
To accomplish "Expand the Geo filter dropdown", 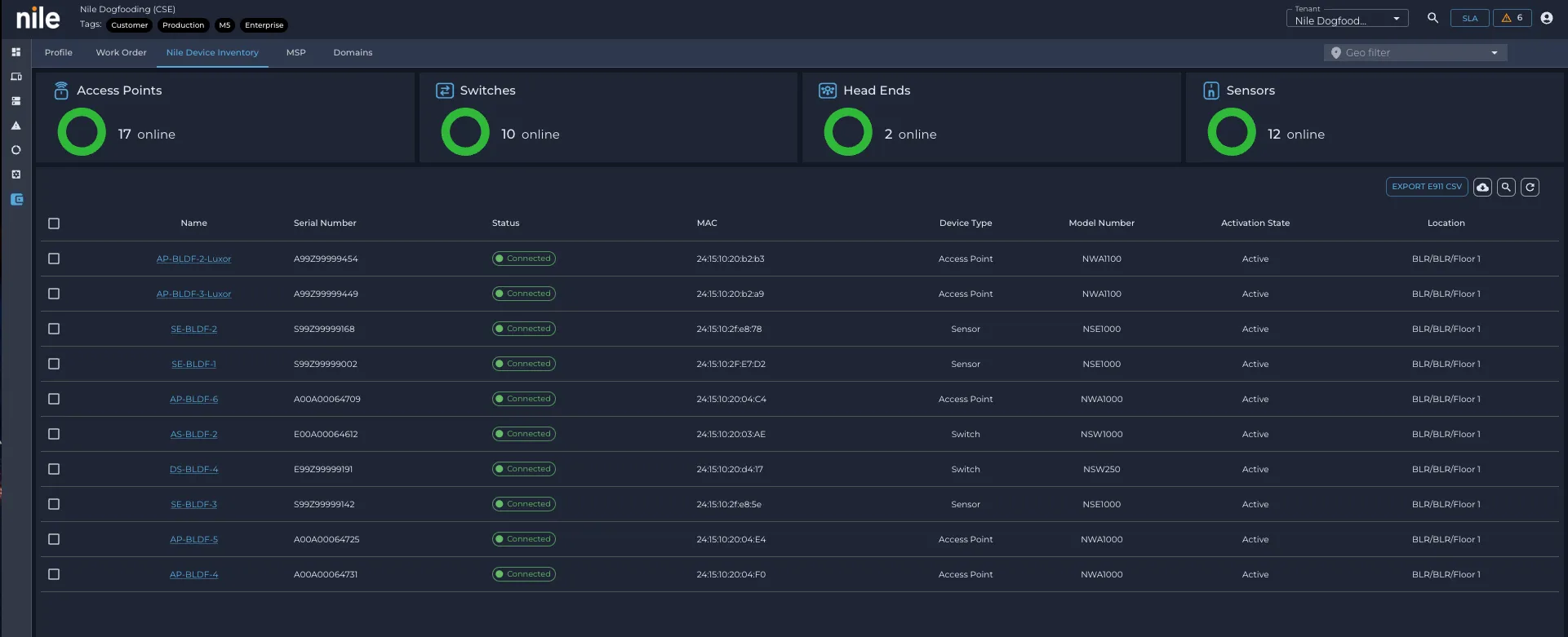I will point(1415,53).
